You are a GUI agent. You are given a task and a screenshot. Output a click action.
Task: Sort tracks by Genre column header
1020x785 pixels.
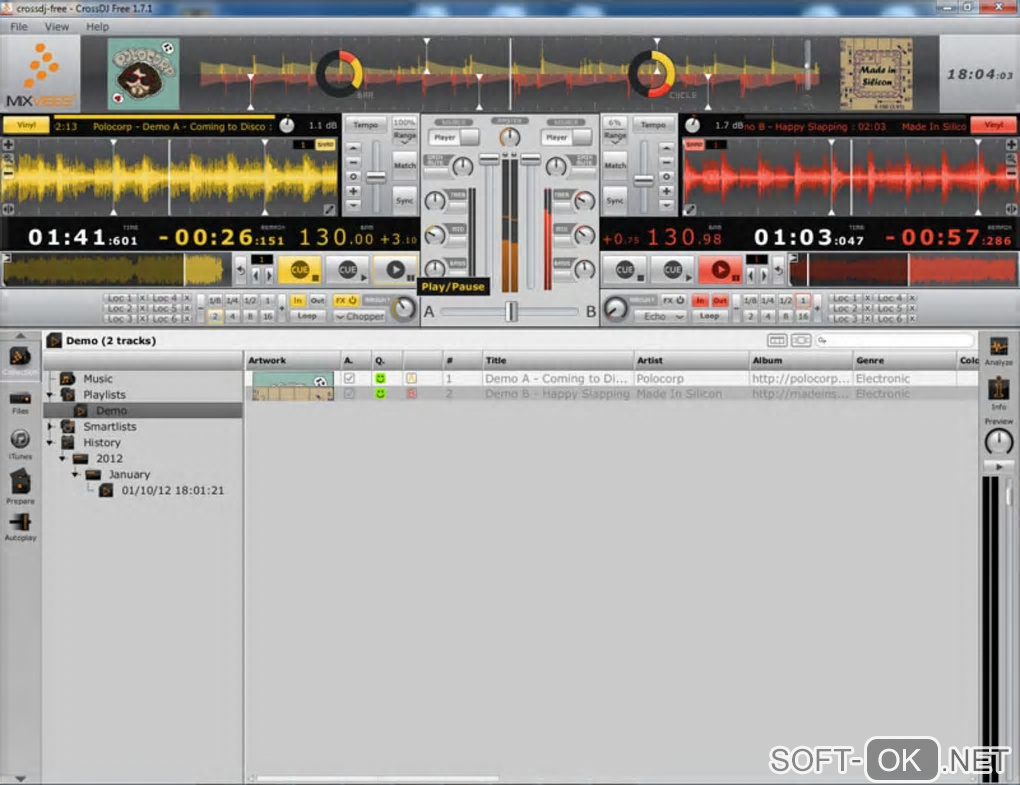click(904, 360)
